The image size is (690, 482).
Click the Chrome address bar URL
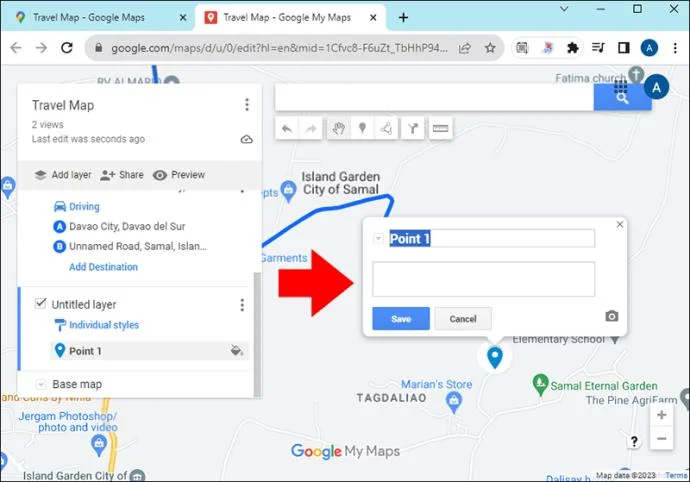279,48
